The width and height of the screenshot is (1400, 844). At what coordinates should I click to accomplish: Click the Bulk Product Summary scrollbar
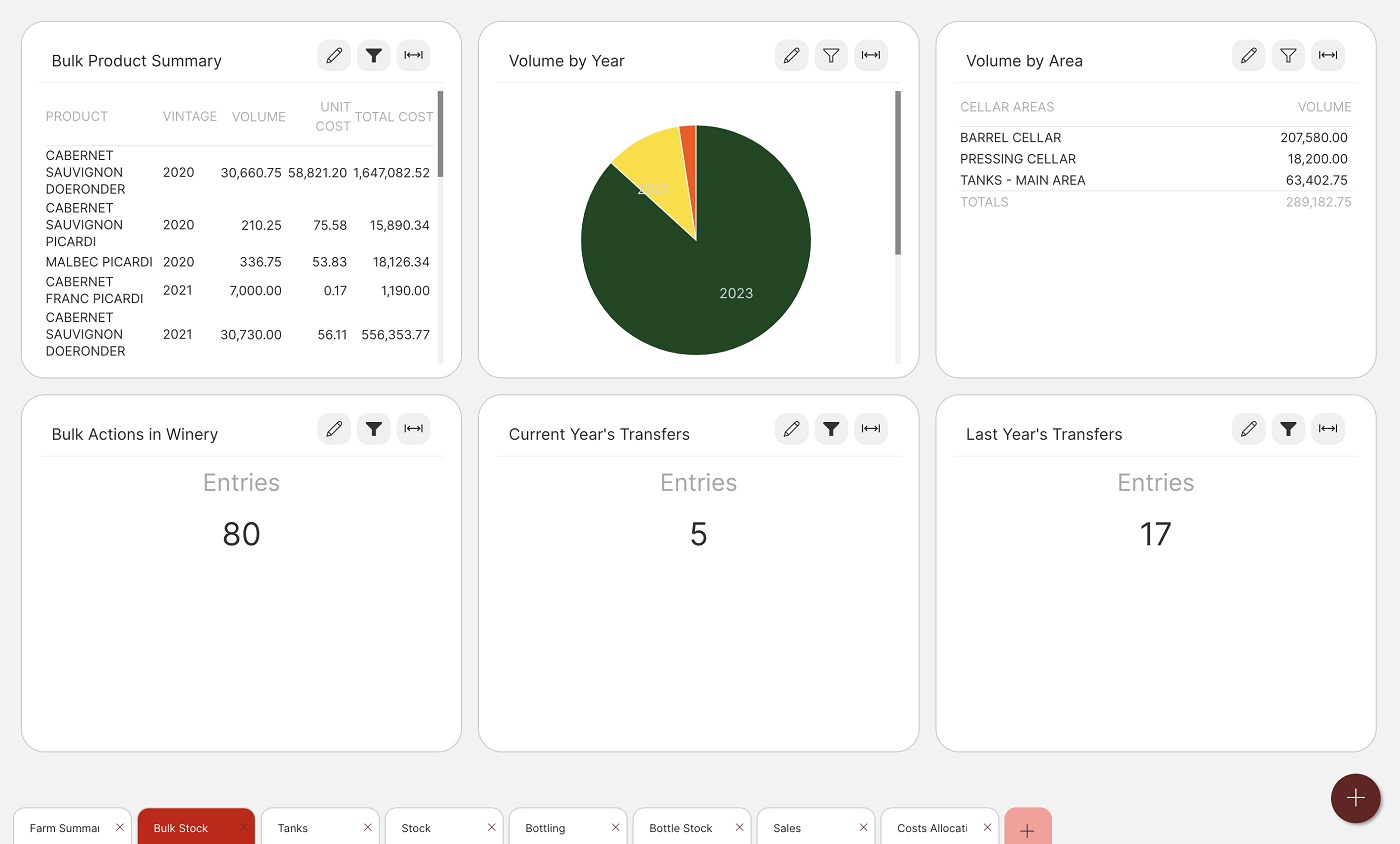440,134
